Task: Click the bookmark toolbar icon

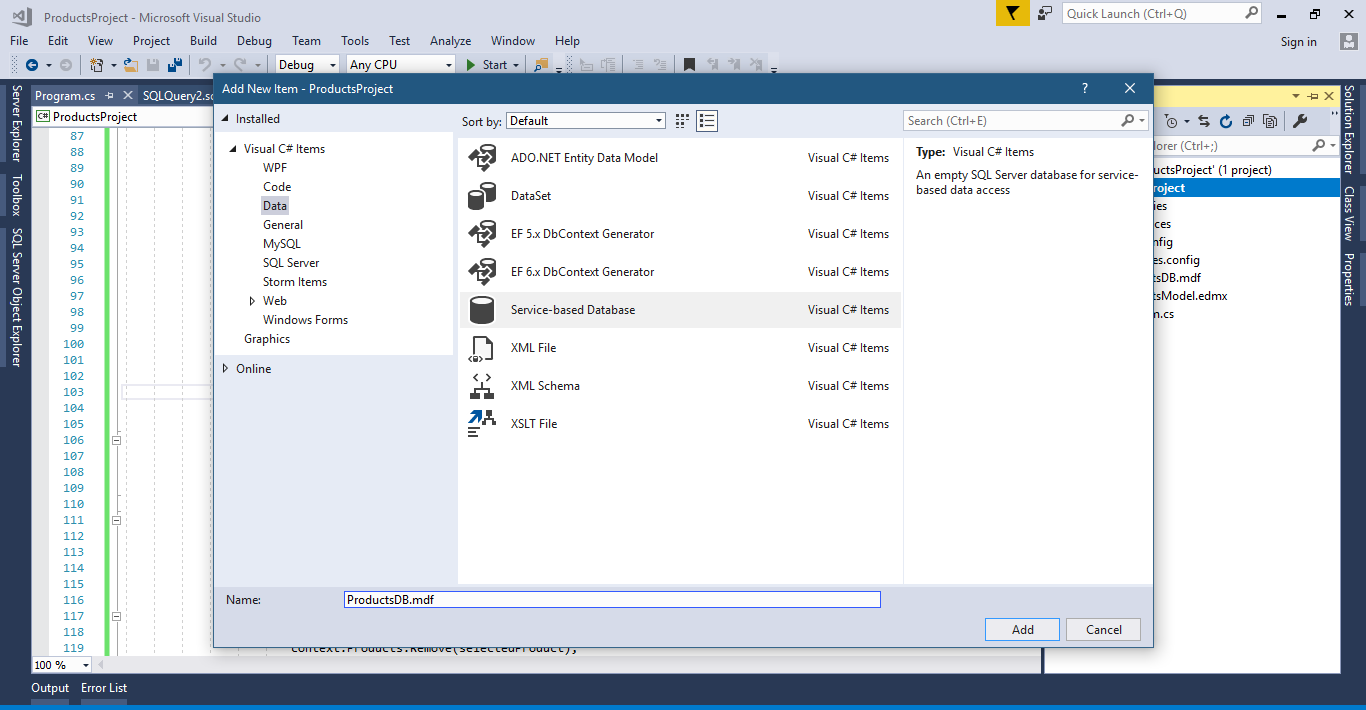Action: [689, 65]
